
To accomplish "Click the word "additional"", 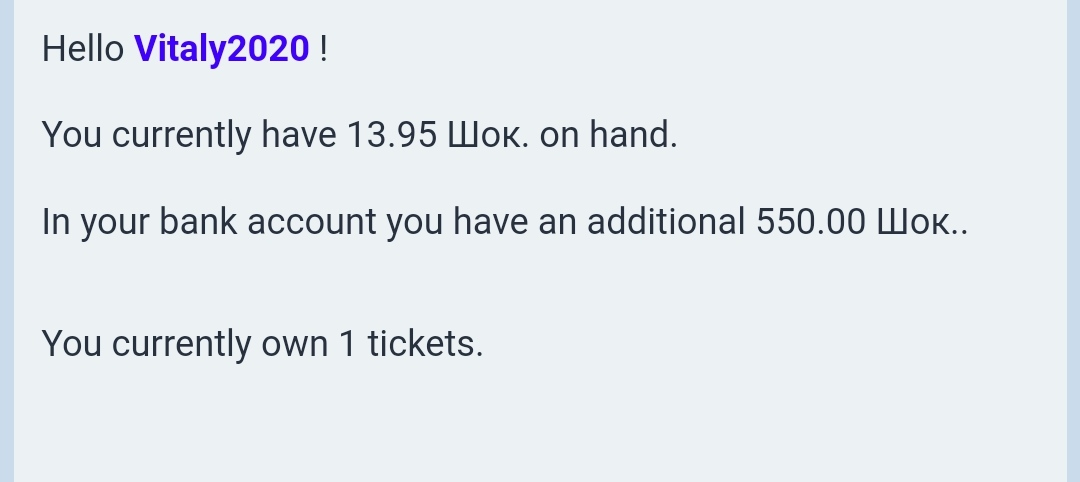I will tap(666, 221).
